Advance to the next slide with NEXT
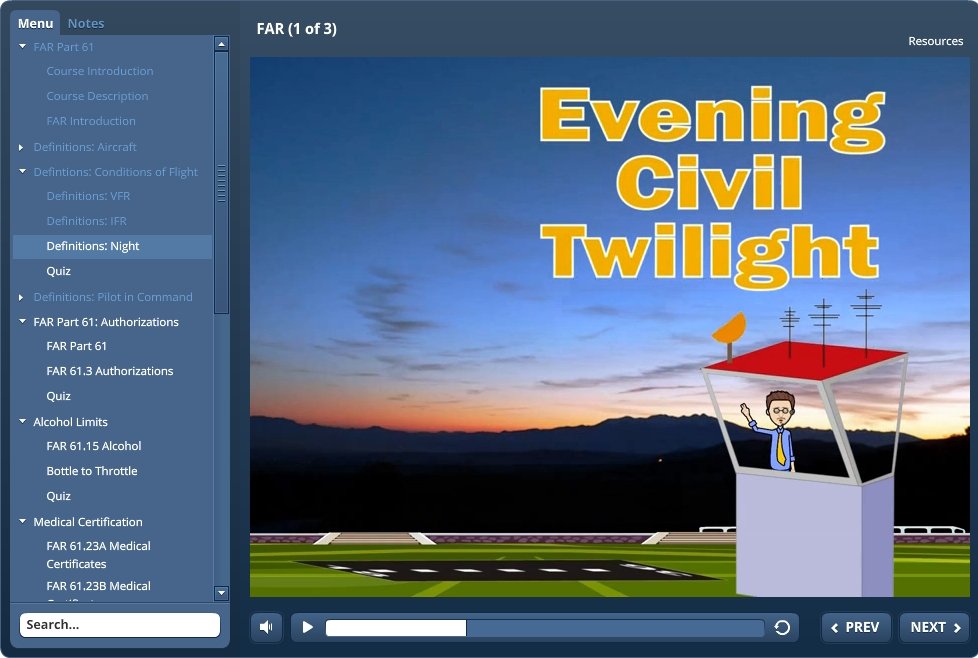The height and width of the screenshot is (658, 978). click(935, 627)
